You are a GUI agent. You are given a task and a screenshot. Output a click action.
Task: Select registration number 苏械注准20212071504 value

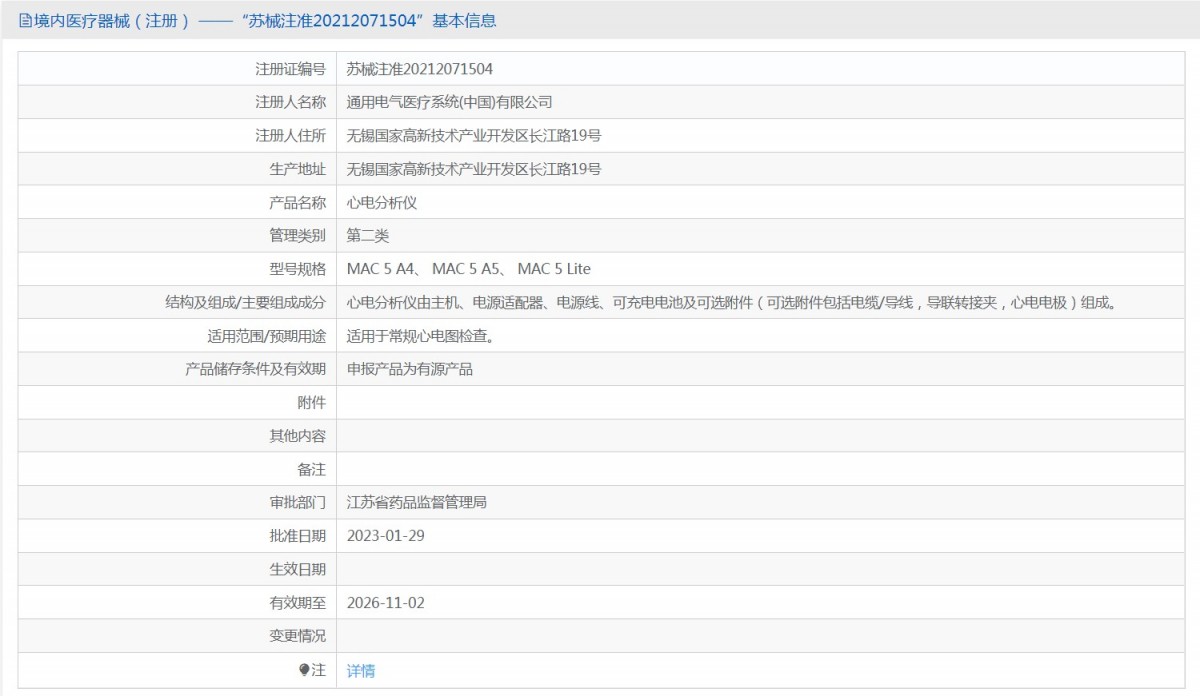420,69
